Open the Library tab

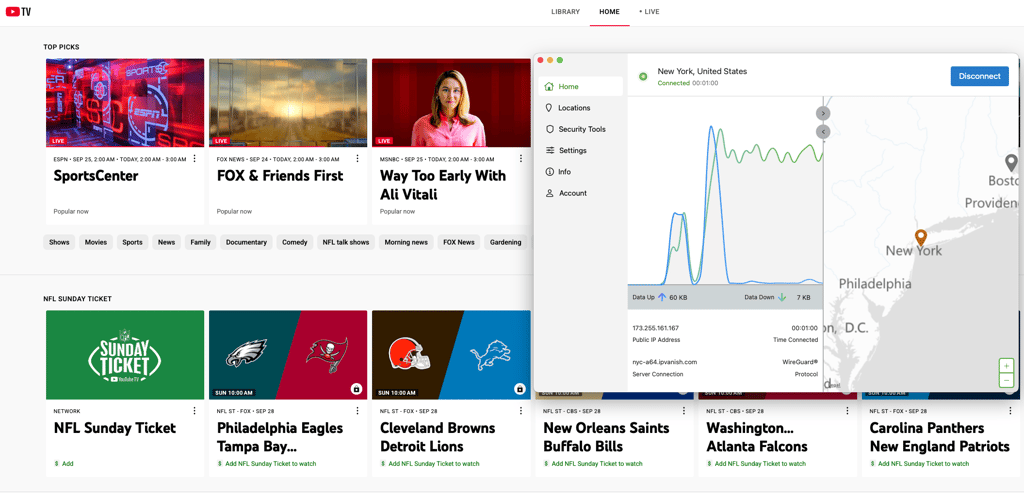point(565,12)
